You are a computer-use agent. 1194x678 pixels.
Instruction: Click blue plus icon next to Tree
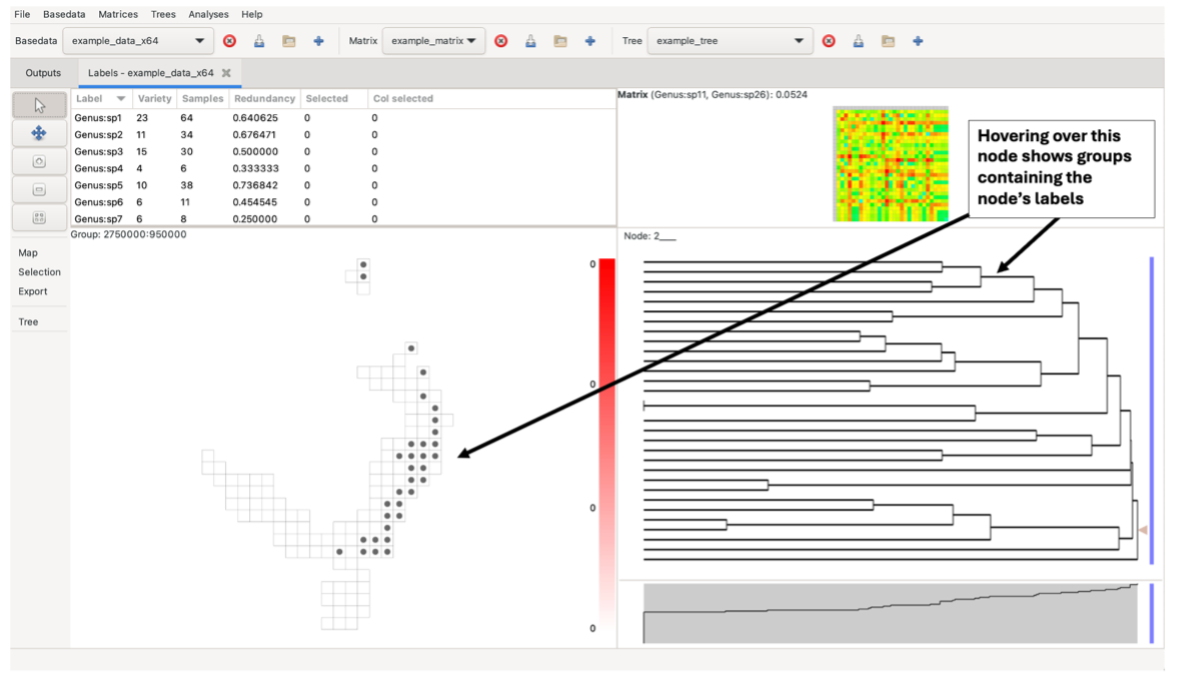tap(917, 41)
